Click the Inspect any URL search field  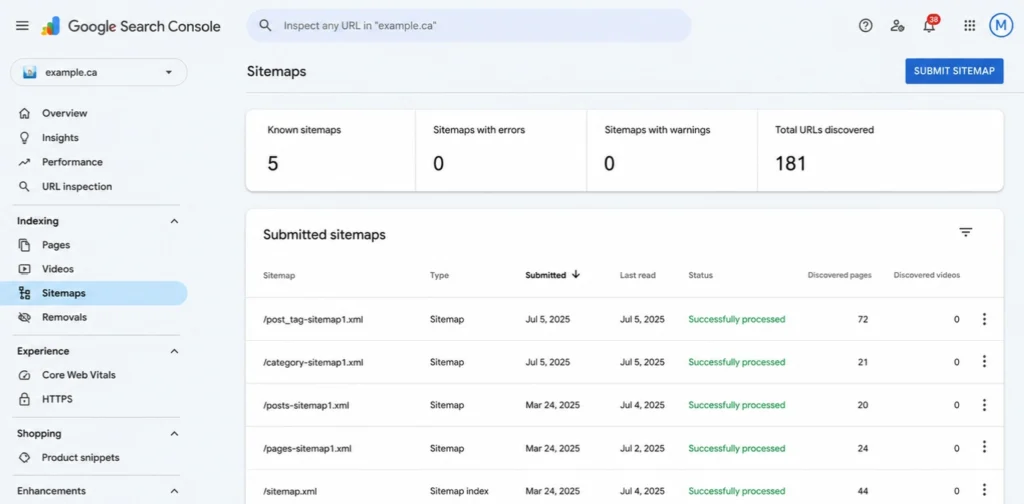pyautogui.click(x=468, y=25)
